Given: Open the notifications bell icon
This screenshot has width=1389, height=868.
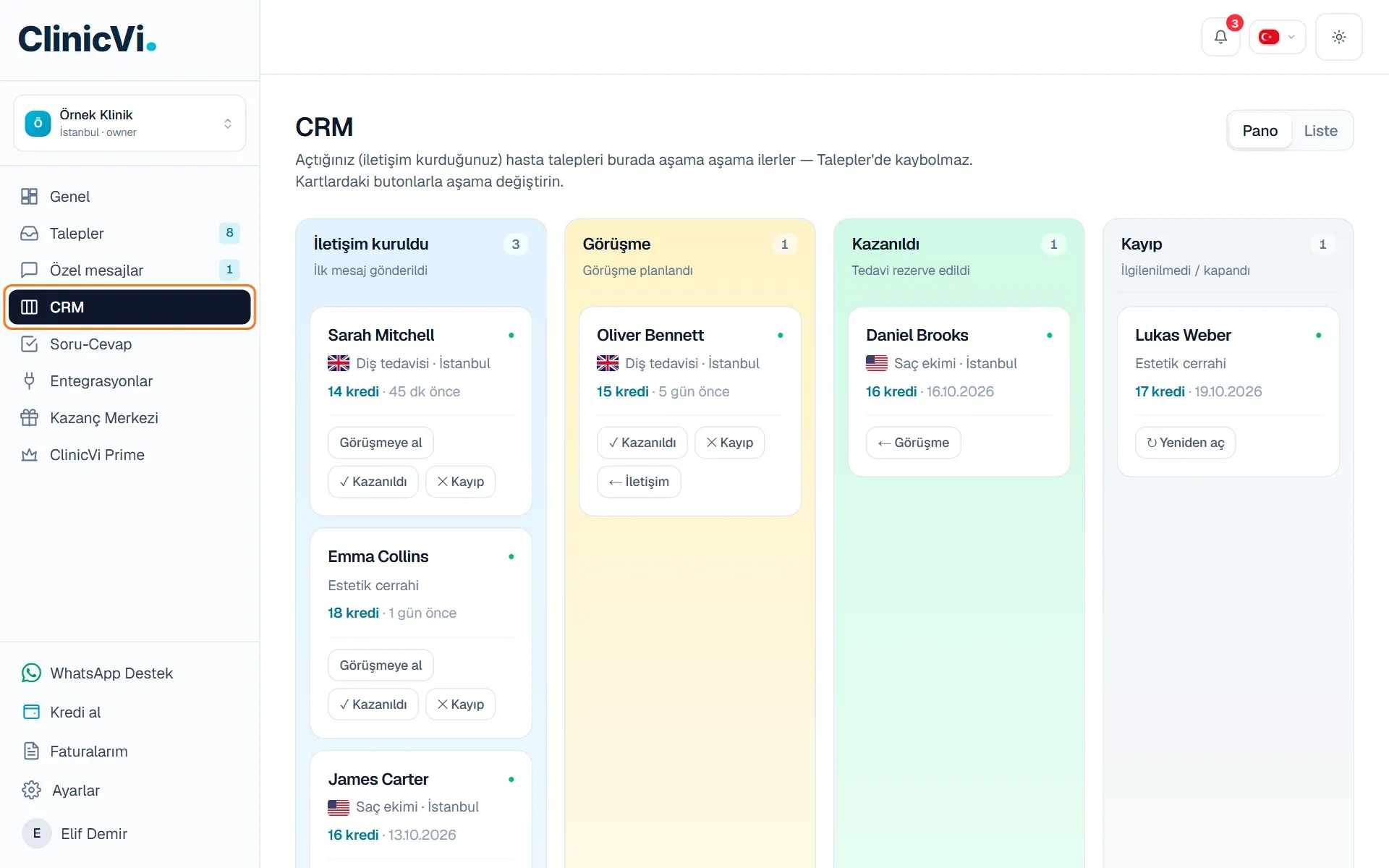Looking at the screenshot, I should pyautogui.click(x=1220, y=37).
